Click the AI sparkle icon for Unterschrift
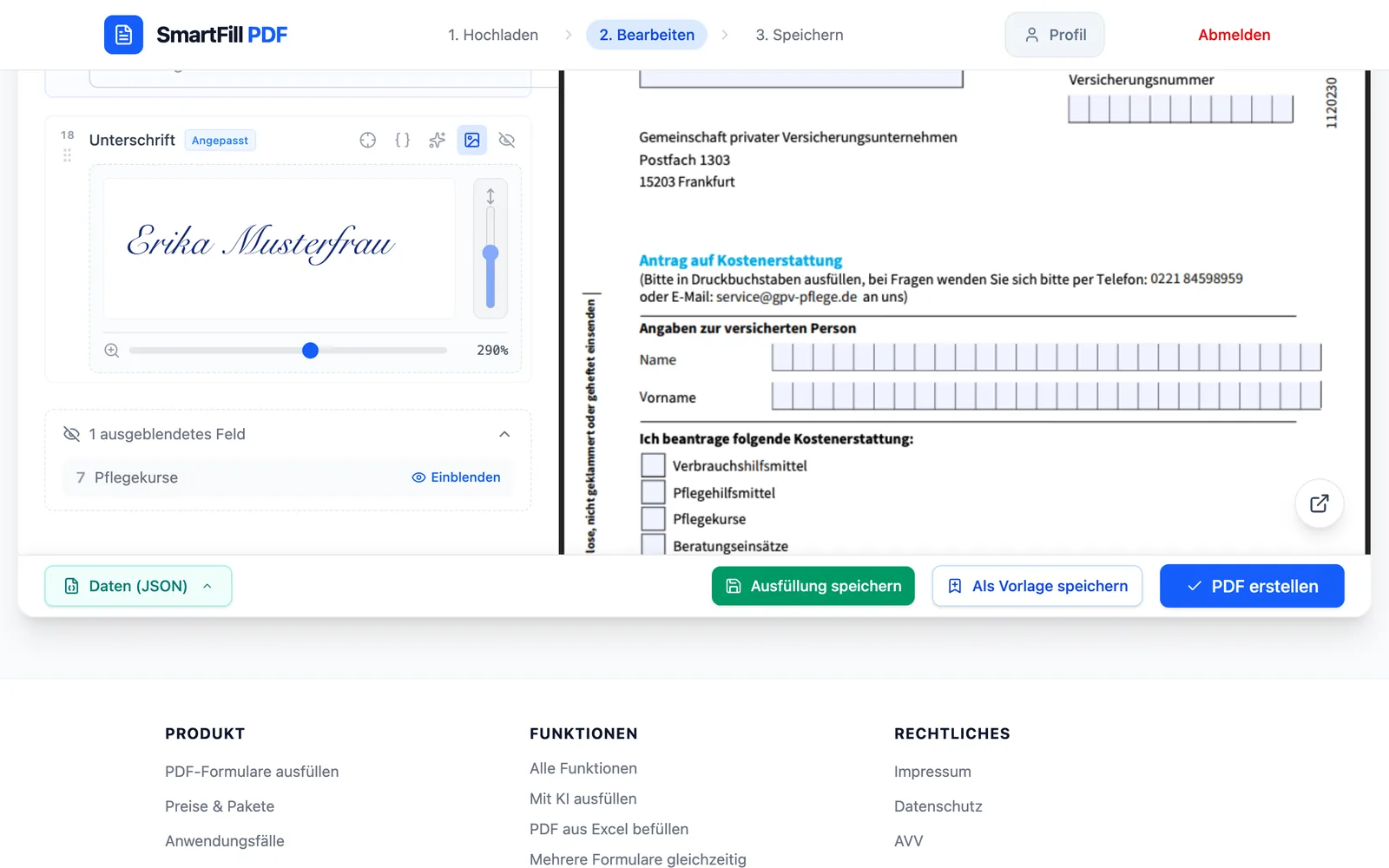 click(438, 140)
